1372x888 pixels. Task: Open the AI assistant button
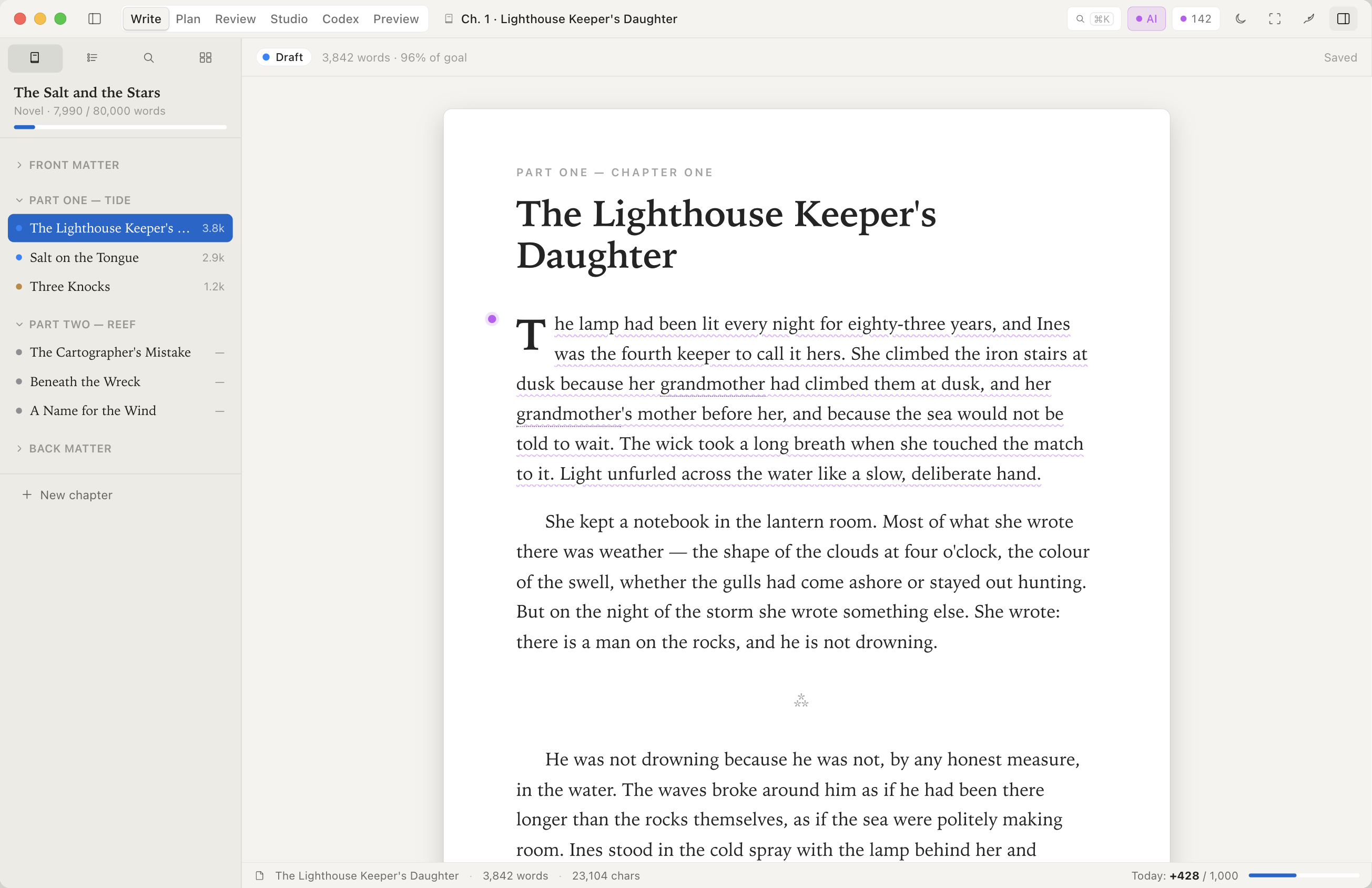click(x=1146, y=19)
